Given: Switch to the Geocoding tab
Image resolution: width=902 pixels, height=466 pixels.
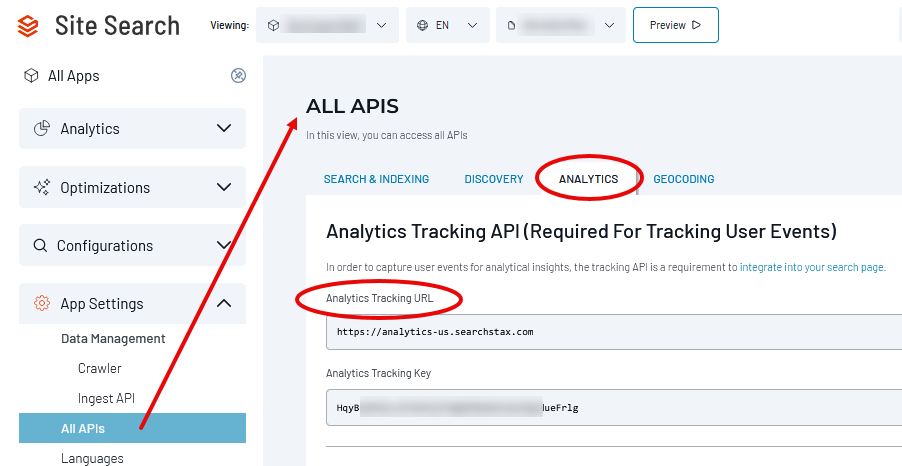Looking at the screenshot, I should pyautogui.click(x=683, y=179).
